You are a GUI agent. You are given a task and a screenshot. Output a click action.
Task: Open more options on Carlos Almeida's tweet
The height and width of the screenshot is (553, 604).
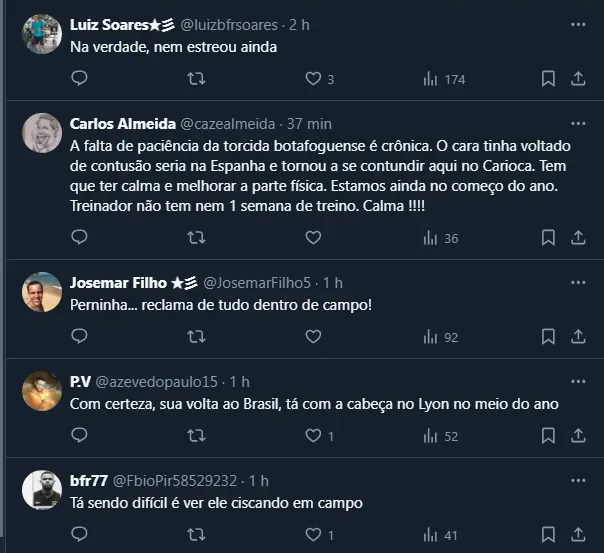[578, 123]
